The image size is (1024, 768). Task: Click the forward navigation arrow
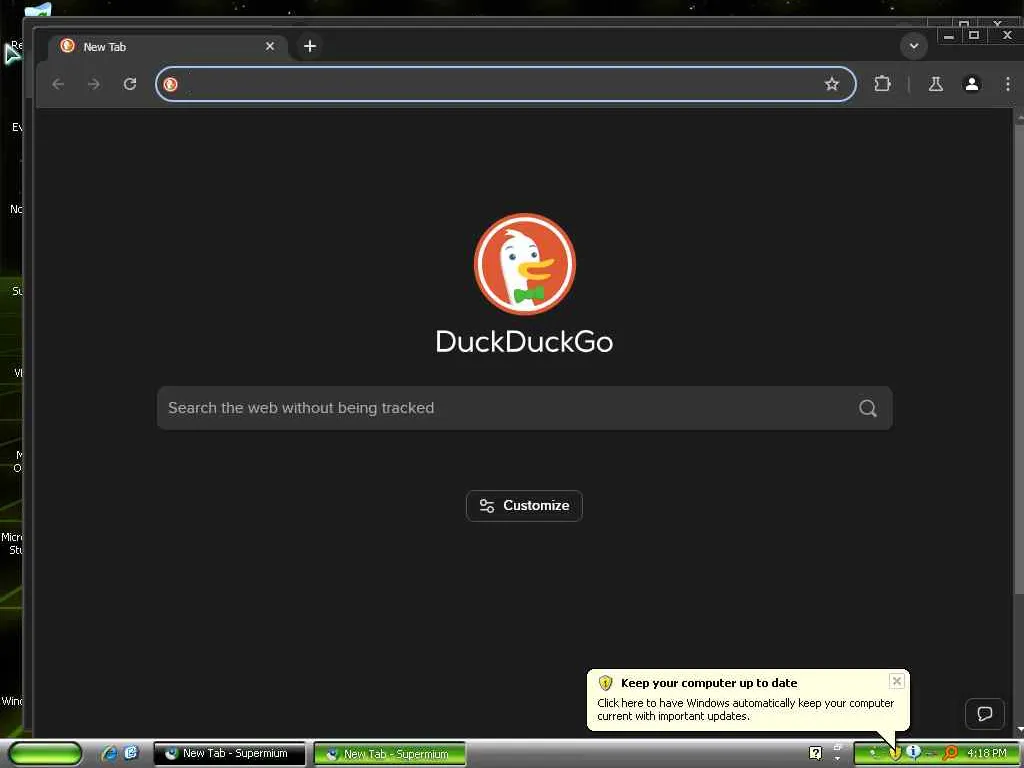pyautogui.click(x=94, y=84)
